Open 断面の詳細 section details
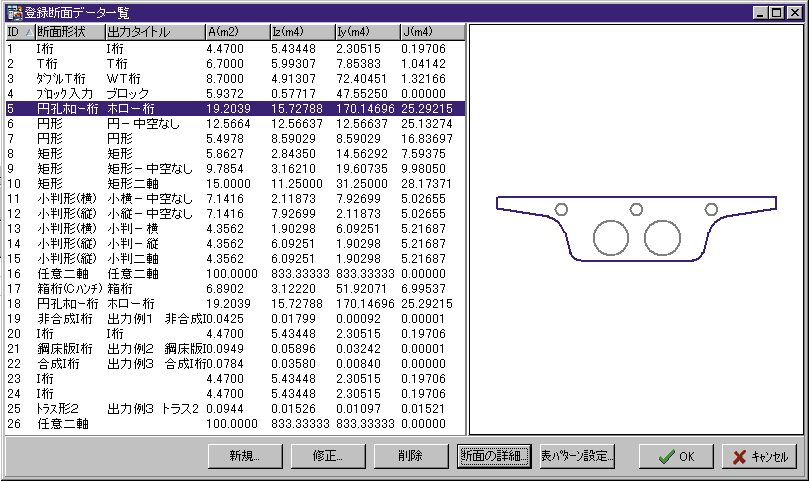Screen dimensions: 809x482 [x=493, y=456]
